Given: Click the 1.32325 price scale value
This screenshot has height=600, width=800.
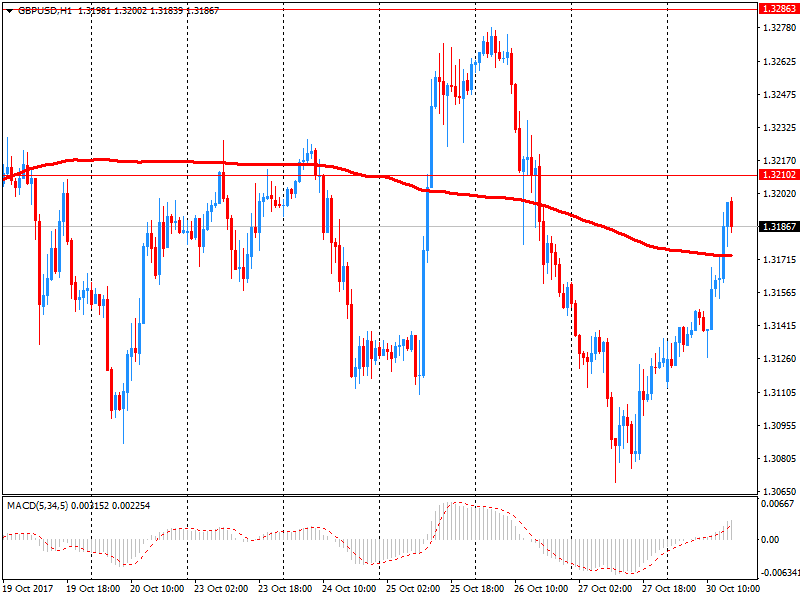Looking at the screenshot, I should tap(779, 128).
